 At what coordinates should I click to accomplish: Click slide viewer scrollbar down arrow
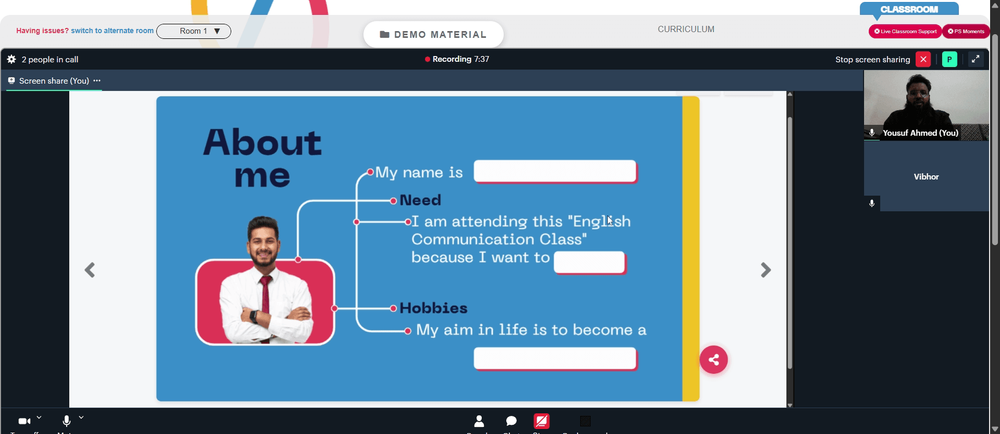coord(790,404)
